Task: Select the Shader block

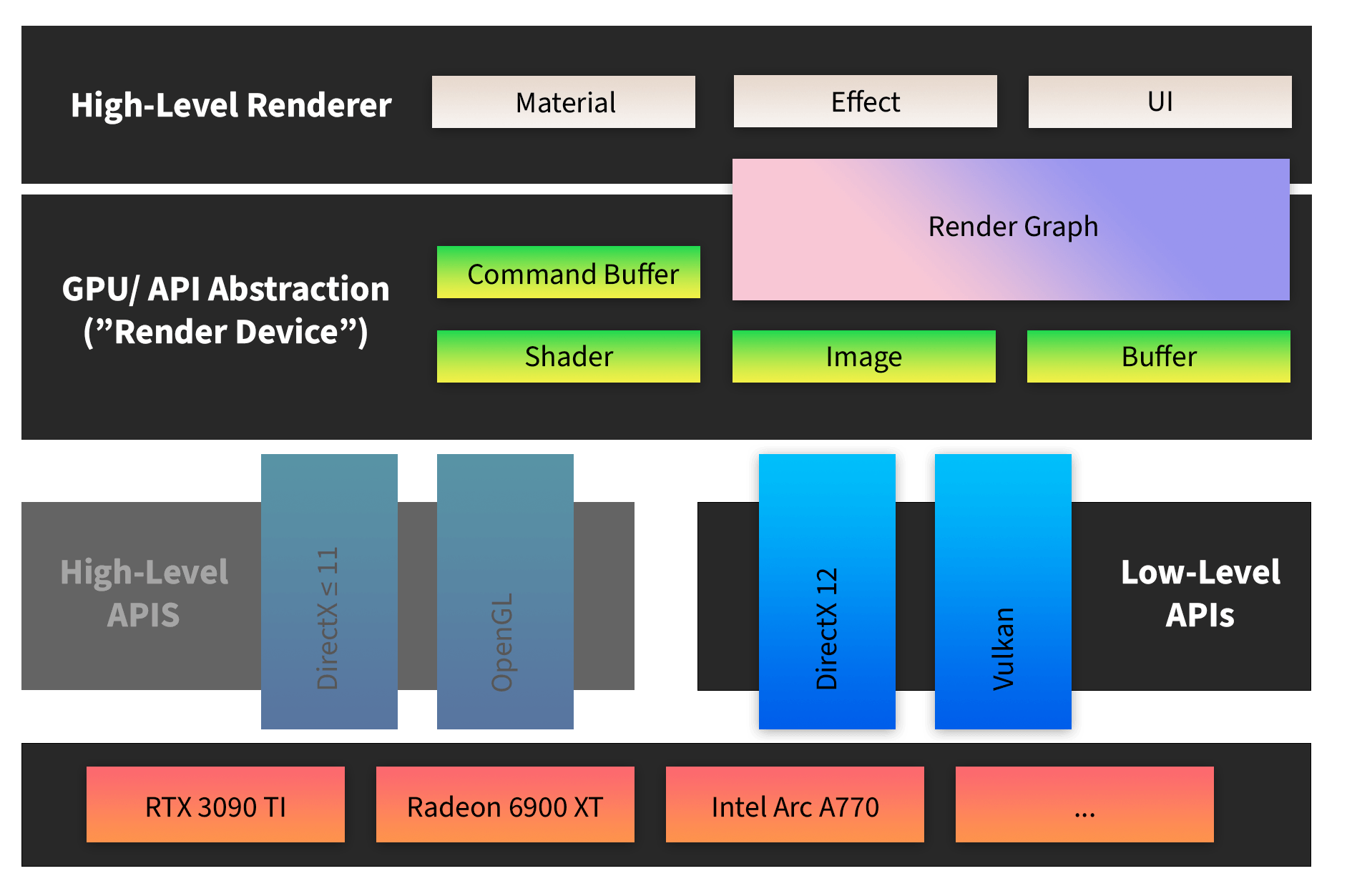Action: tap(568, 355)
